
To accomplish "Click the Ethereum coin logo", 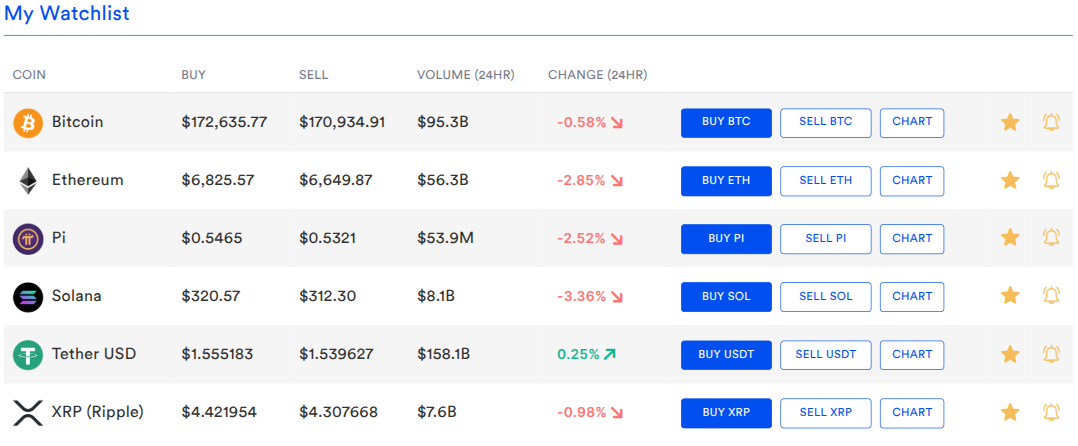I will (x=28, y=181).
